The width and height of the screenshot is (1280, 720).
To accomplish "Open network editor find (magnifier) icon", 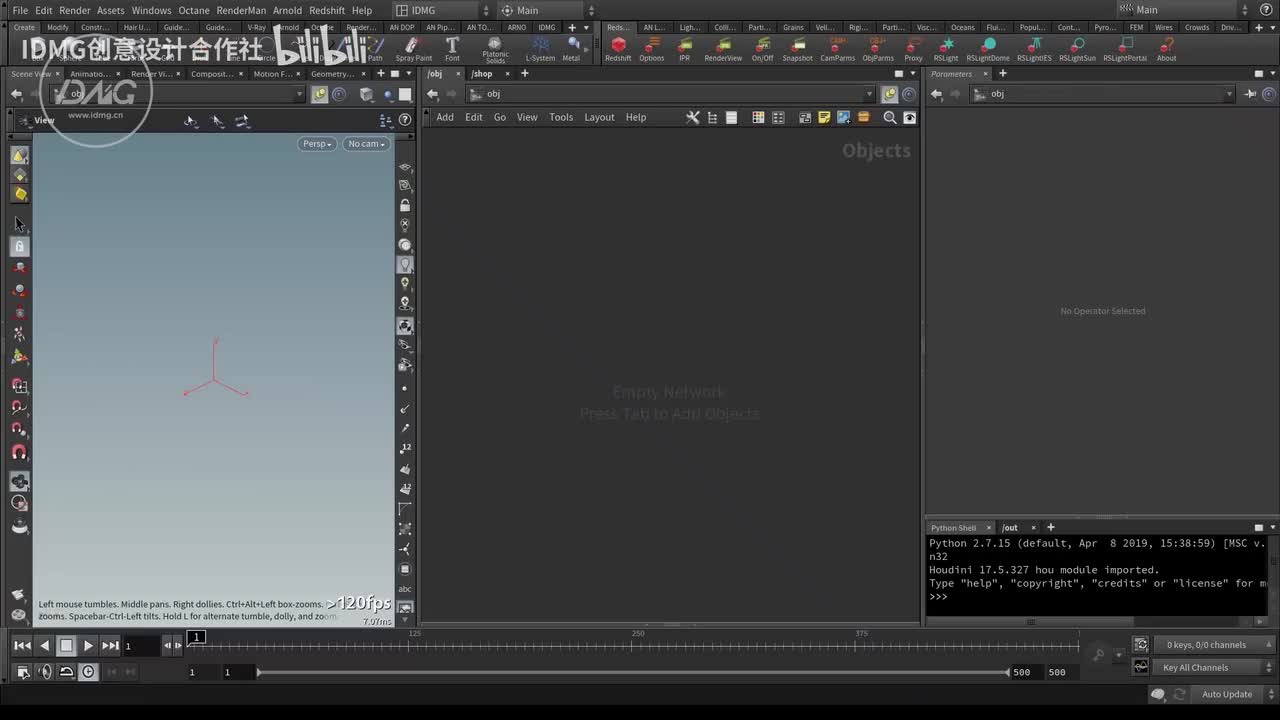I will pyautogui.click(x=890, y=117).
